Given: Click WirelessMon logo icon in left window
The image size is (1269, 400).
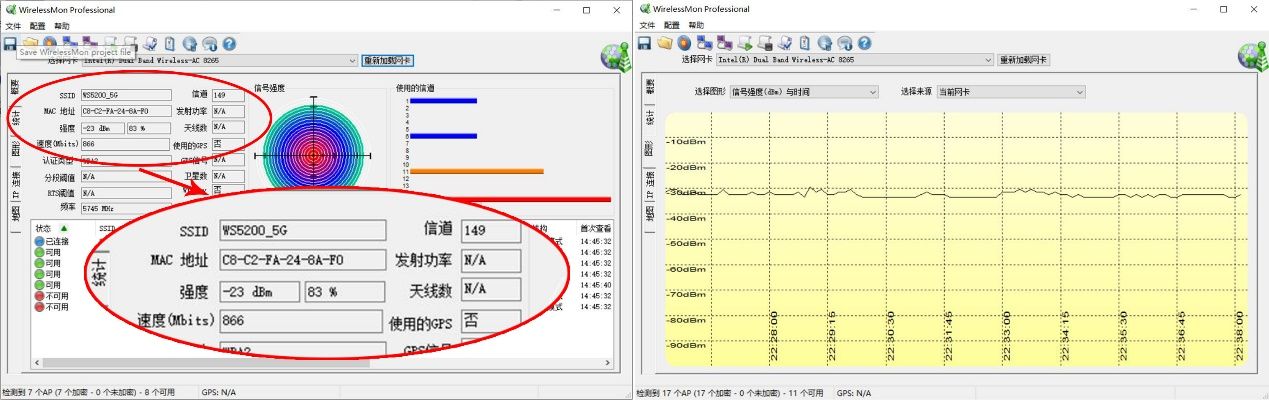Looking at the screenshot, I should click(615, 56).
